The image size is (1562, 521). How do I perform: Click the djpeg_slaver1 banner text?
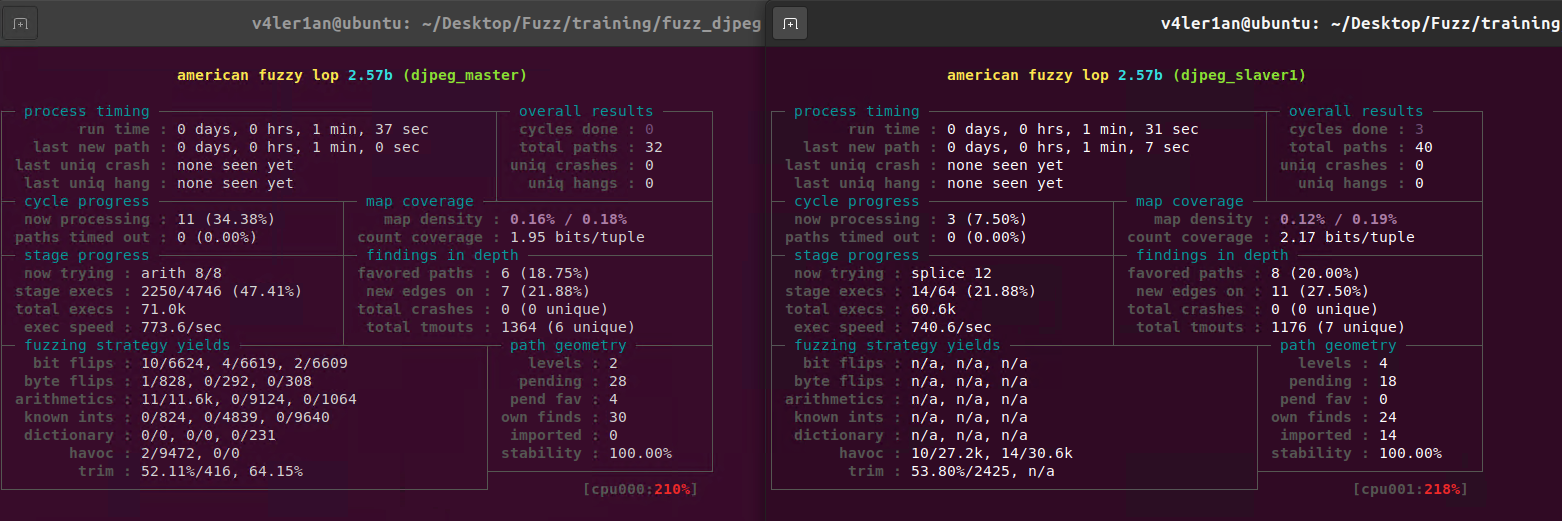click(1241, 75)
